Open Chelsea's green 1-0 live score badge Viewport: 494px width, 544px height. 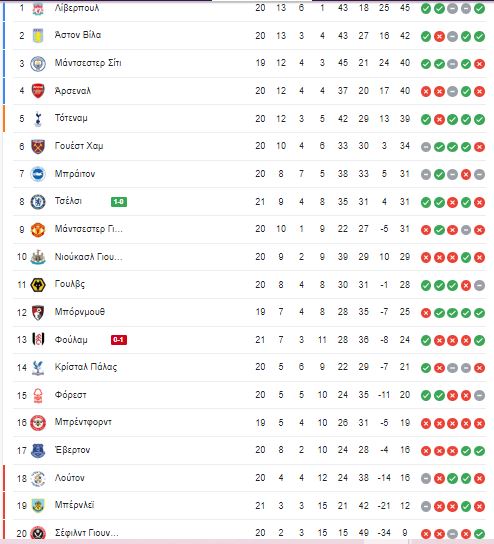[x=119, y=202]
